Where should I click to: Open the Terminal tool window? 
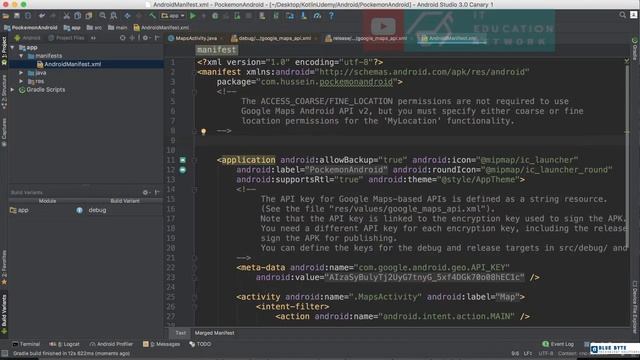26,344
